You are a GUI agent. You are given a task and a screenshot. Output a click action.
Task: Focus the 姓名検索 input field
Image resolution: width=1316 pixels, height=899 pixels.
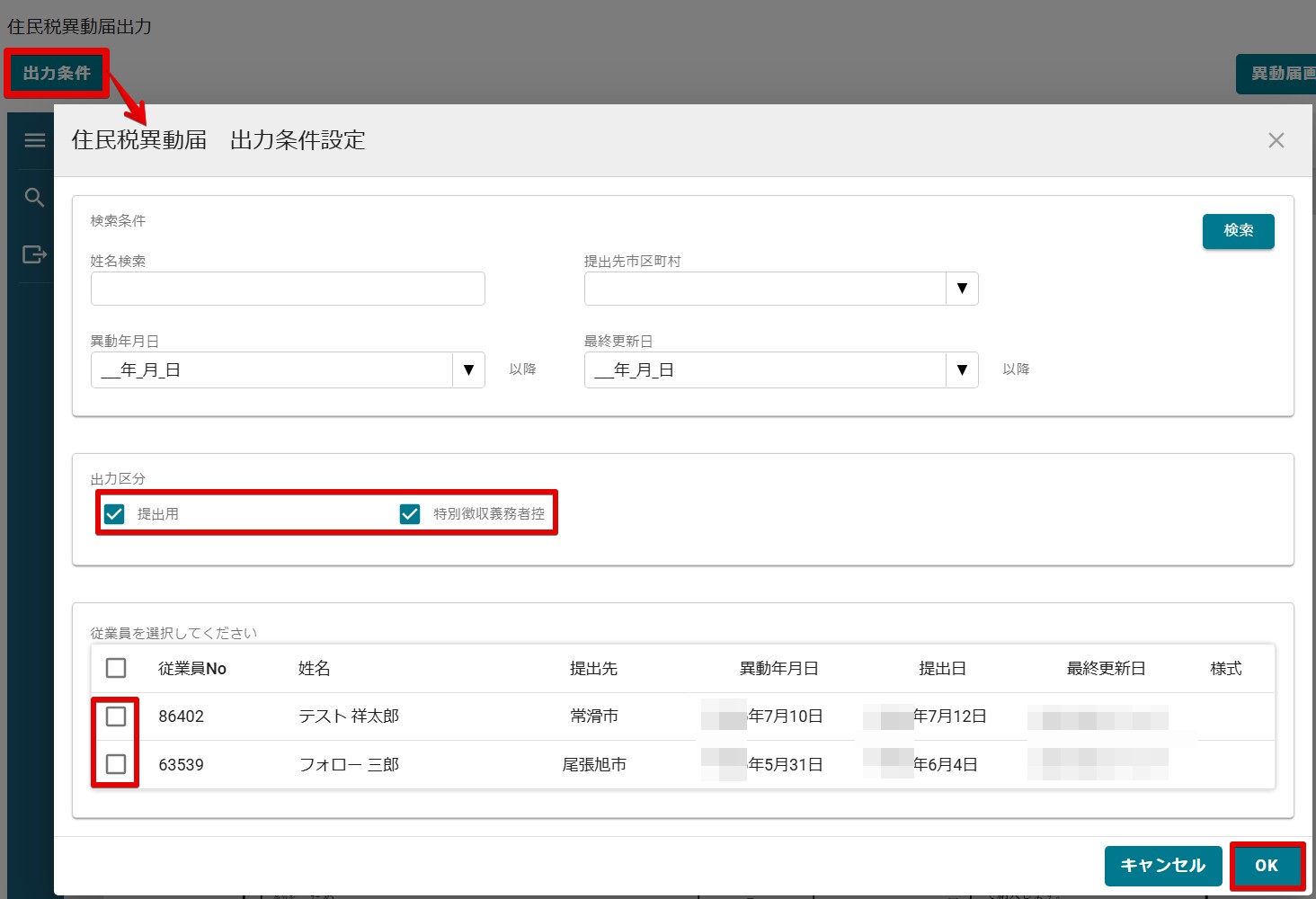[288, 289]
